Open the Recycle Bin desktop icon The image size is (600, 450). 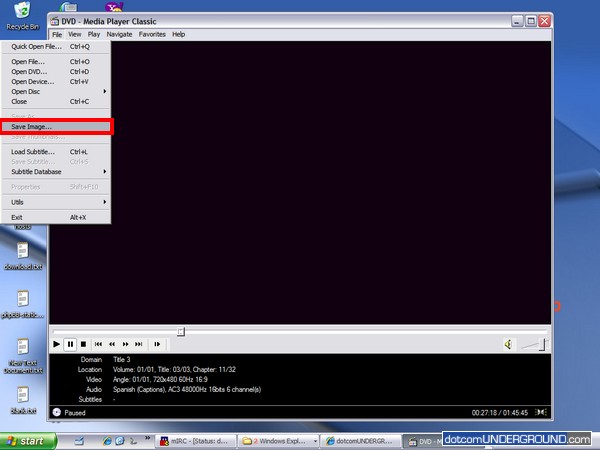[23, 16]
